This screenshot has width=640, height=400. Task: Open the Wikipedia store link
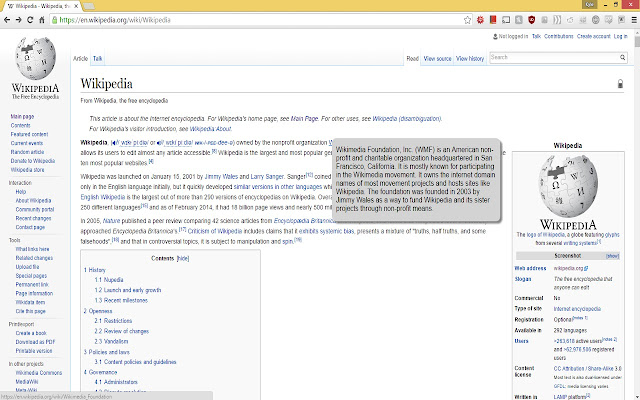tap(27, 170)
